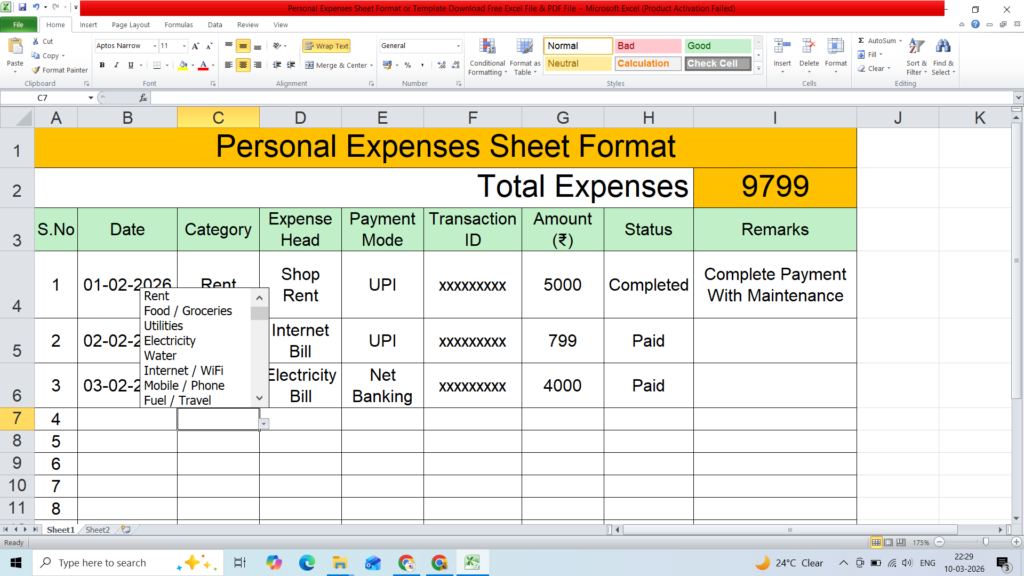
Task: Expand the General number format dropdown
Action: point(458,46)
